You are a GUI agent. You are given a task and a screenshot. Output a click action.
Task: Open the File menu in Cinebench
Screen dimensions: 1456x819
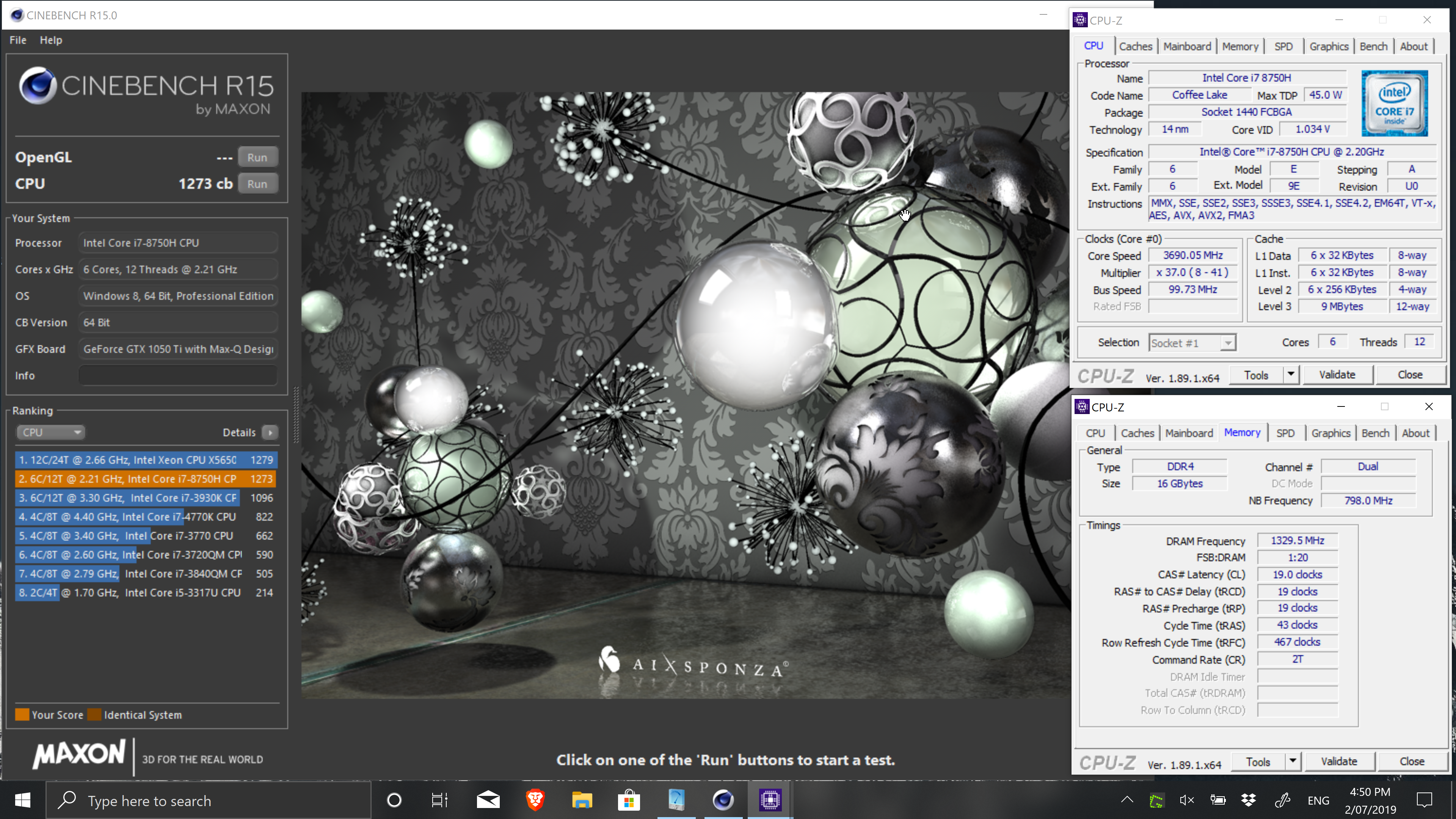17,40
